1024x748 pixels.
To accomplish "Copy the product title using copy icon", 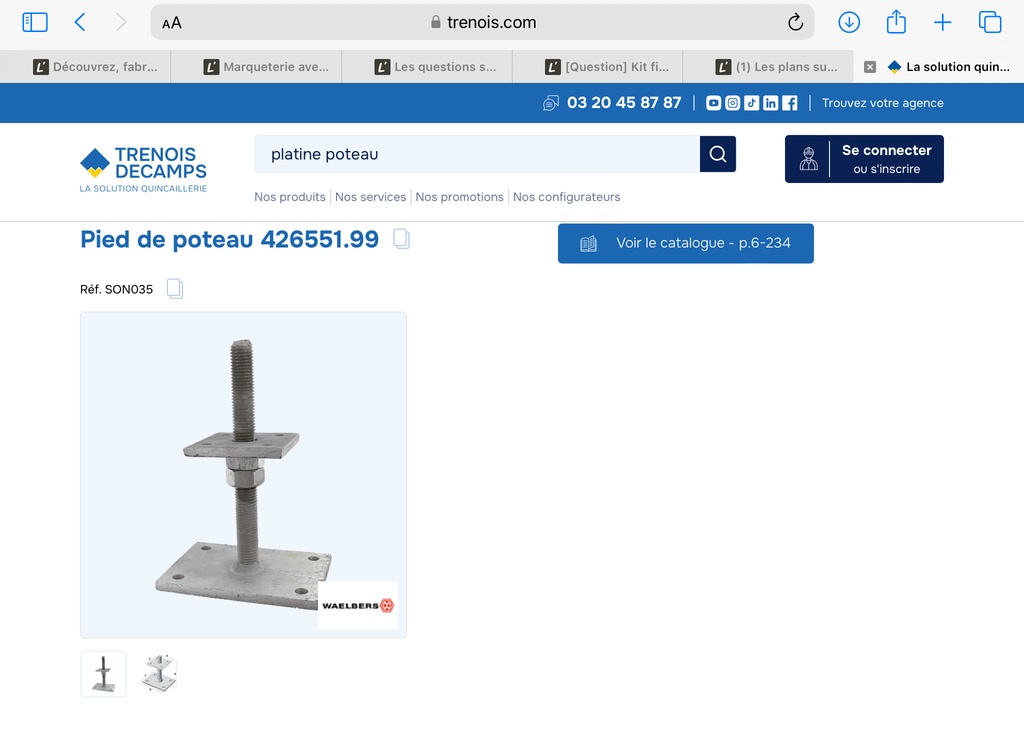I will click(401, 239).
